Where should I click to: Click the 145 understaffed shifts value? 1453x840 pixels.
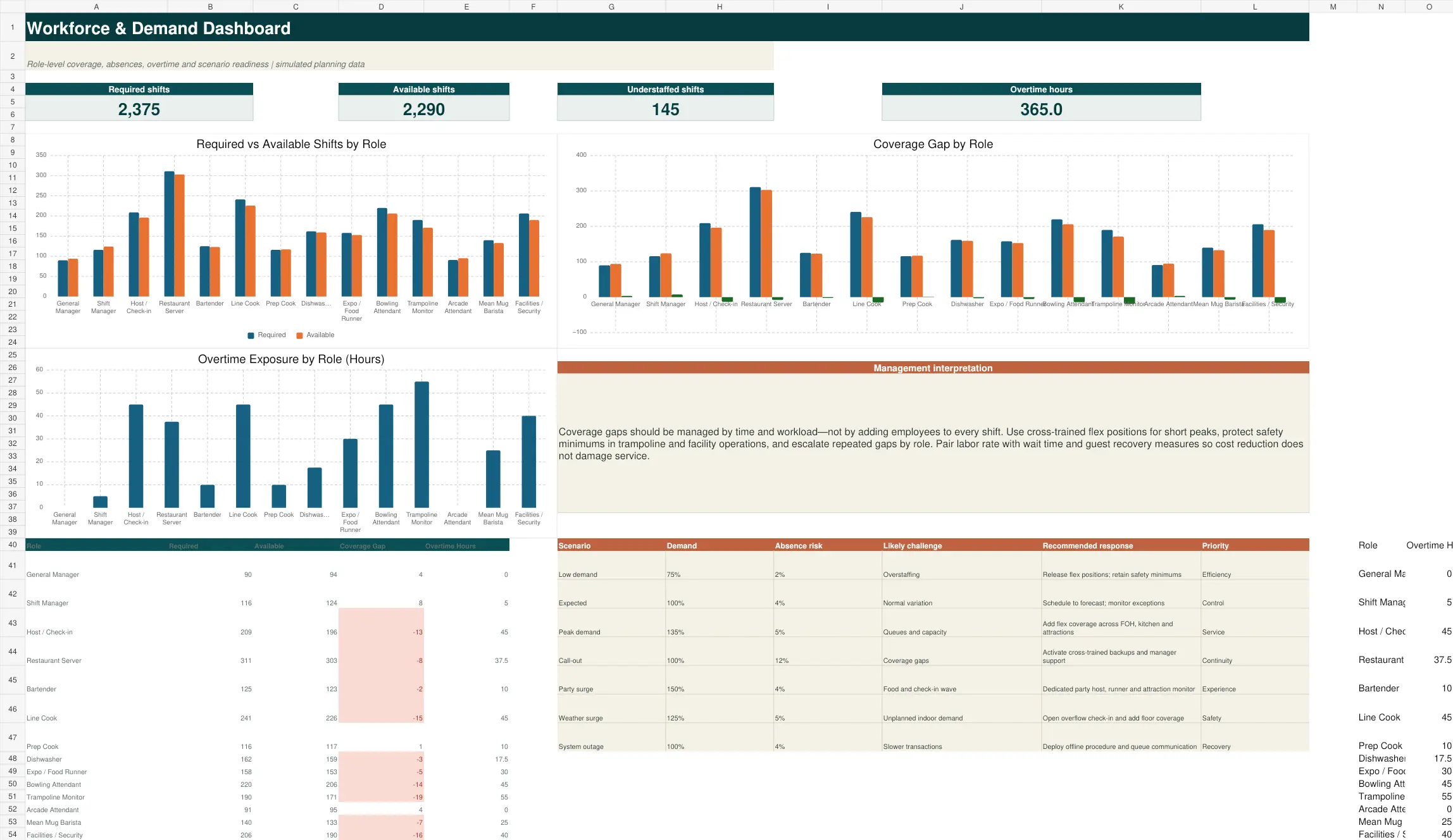(665, 109)
